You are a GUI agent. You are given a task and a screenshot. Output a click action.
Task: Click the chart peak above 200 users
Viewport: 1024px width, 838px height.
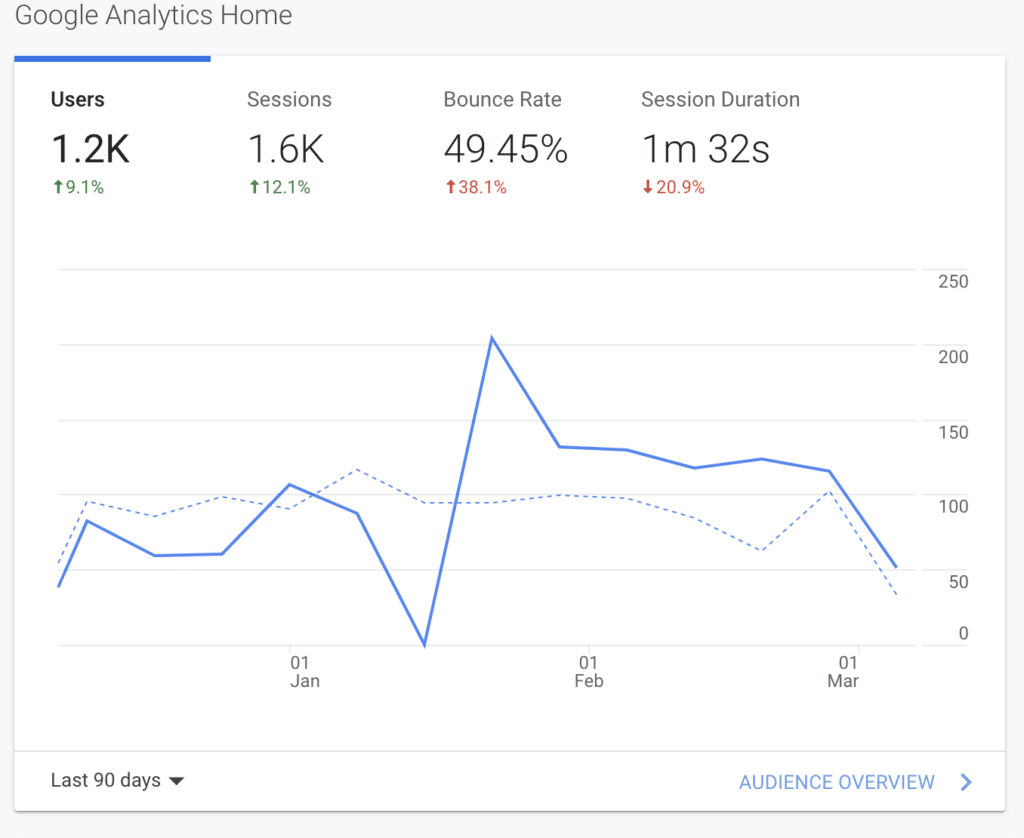point(492,338)
